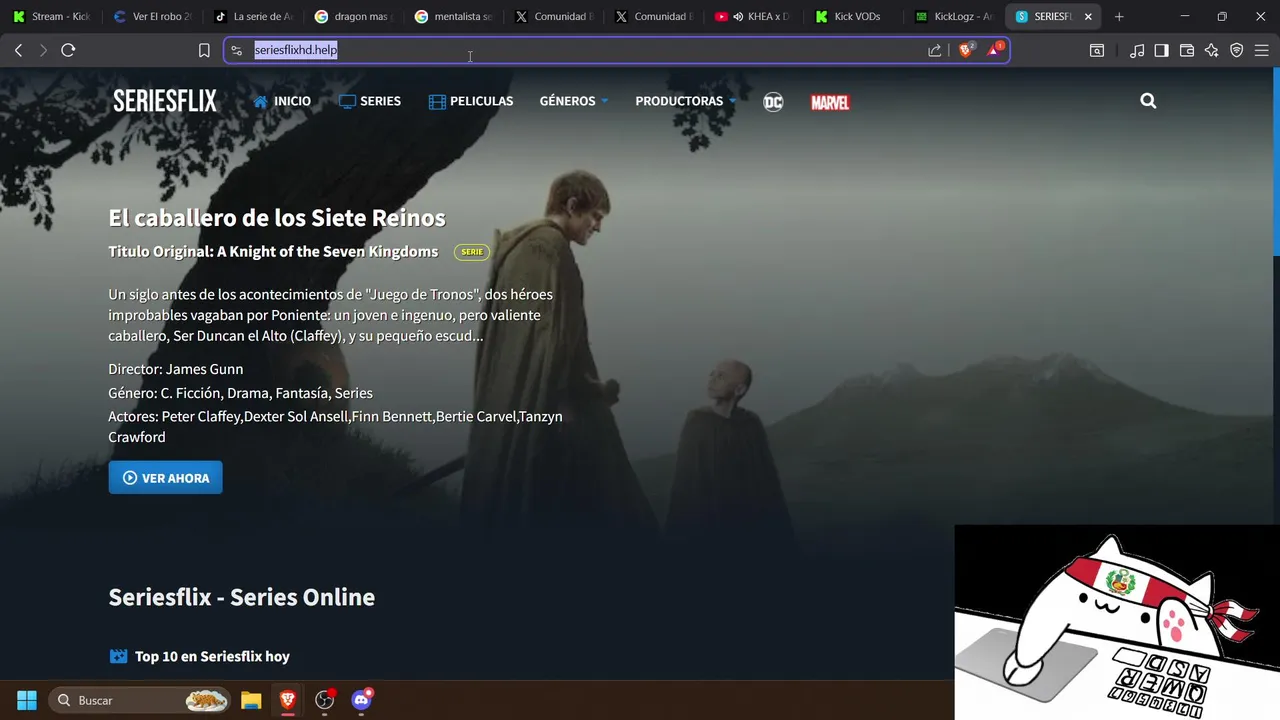The width and height of the screenshot is (1280, 720).
Task: Open the Windows Start button
Action: (x=27, y=700)
